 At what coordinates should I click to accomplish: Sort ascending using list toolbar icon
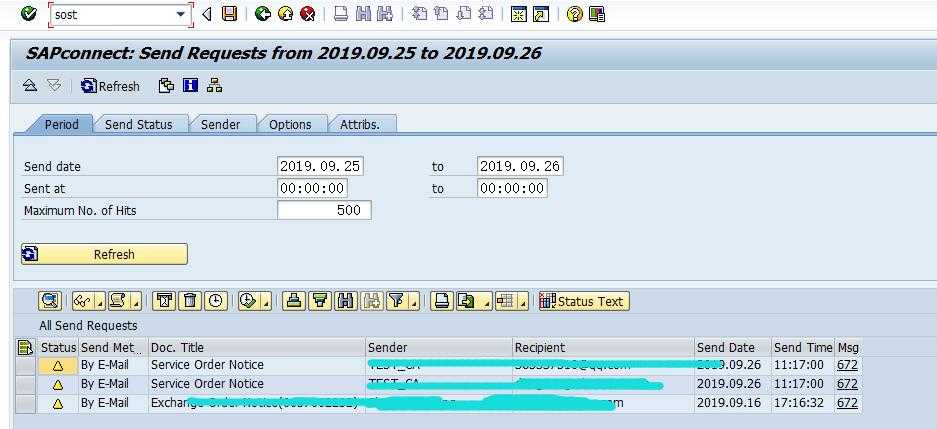tap(293, 301)
